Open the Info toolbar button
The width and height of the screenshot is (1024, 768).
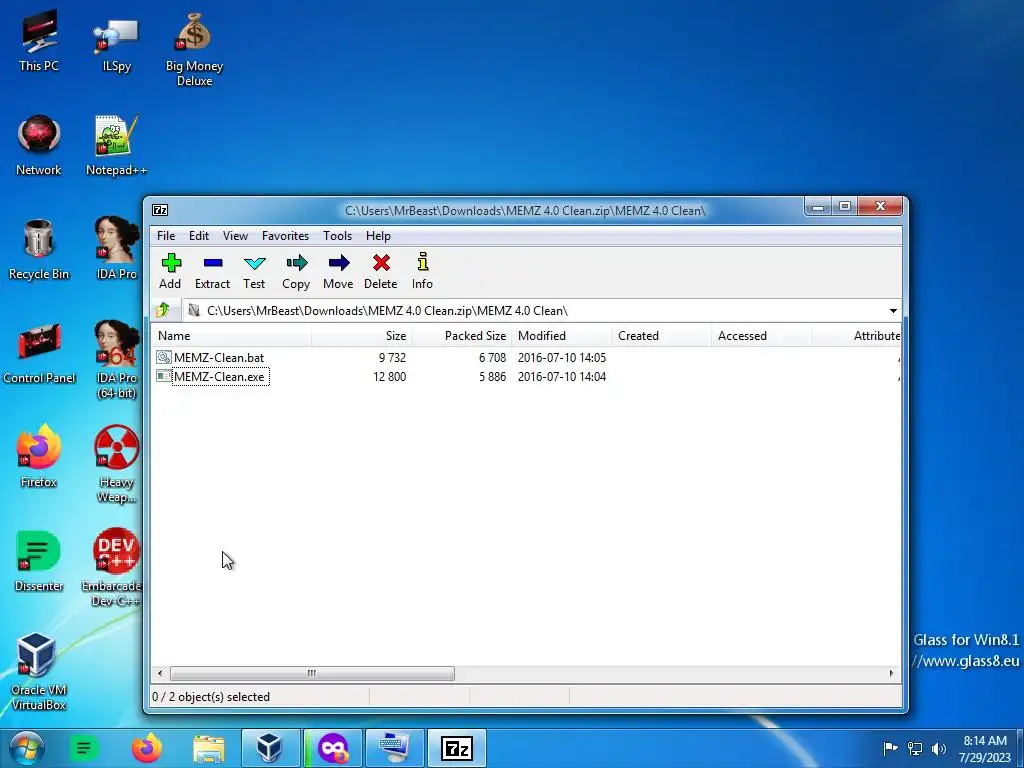coord(422,271)
